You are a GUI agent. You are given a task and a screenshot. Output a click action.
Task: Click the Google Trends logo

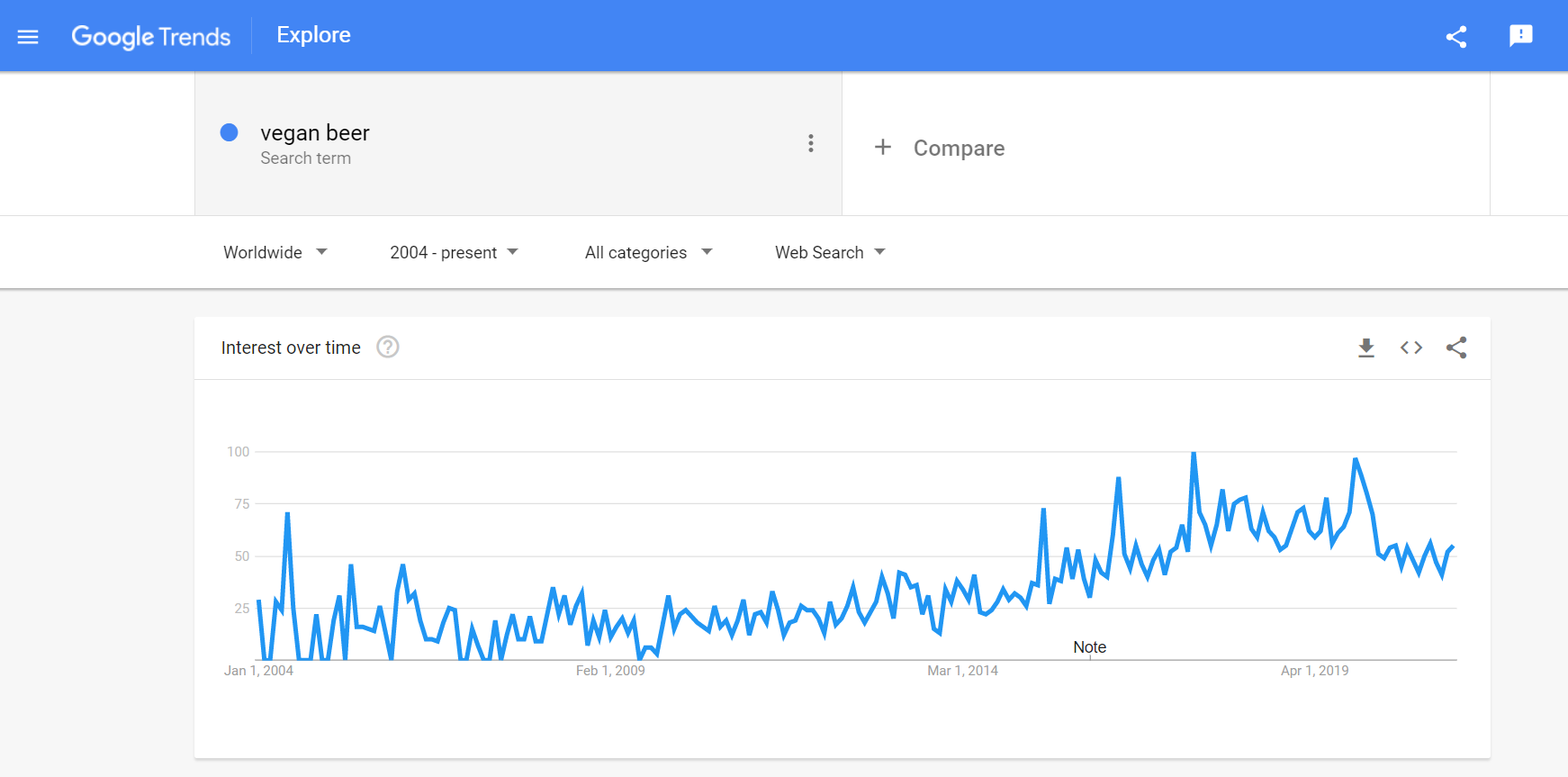pos(151,37)
